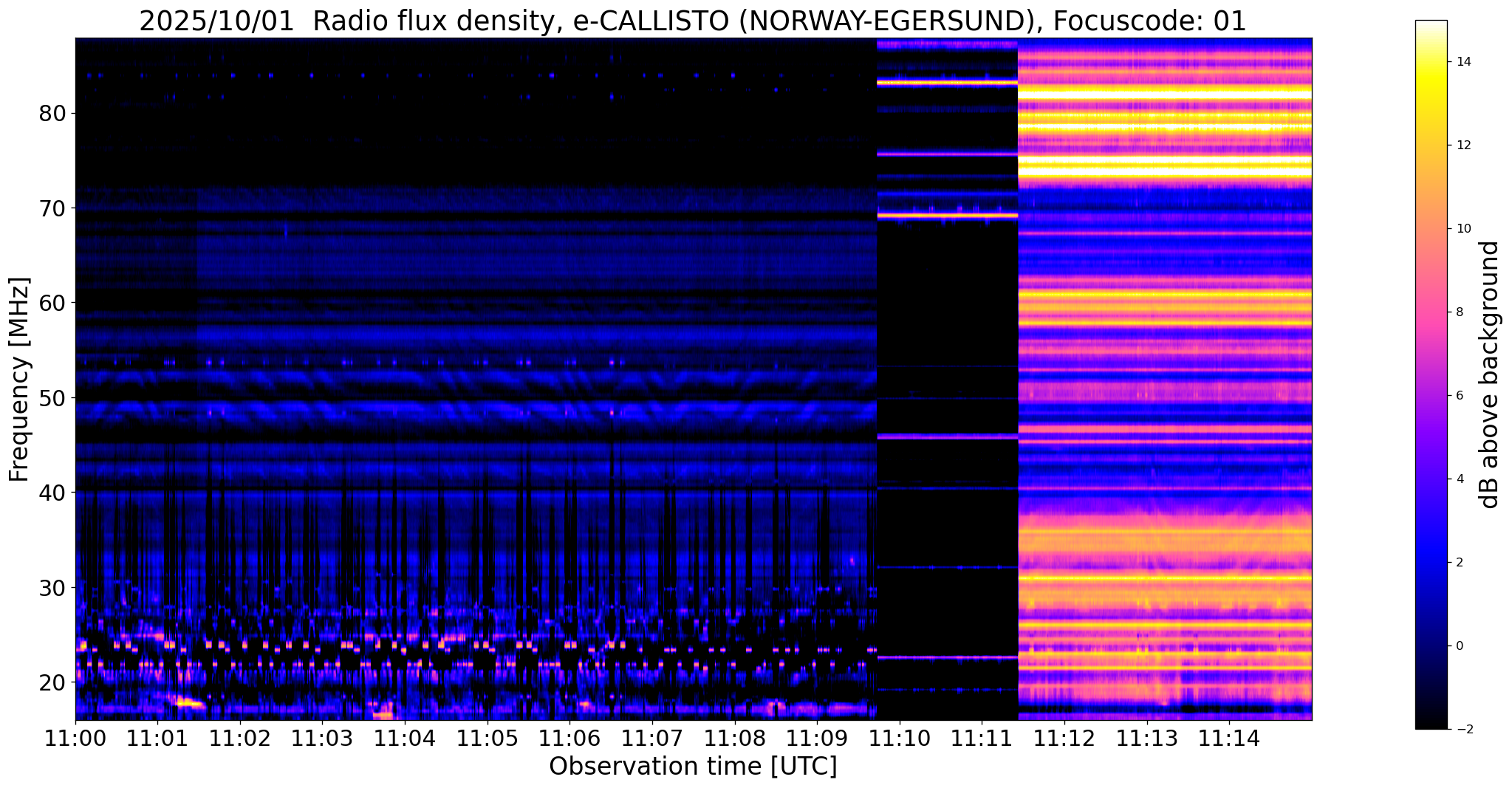
Task: Pick the 60 MHz frequency tick label
Action: [52, 303]
